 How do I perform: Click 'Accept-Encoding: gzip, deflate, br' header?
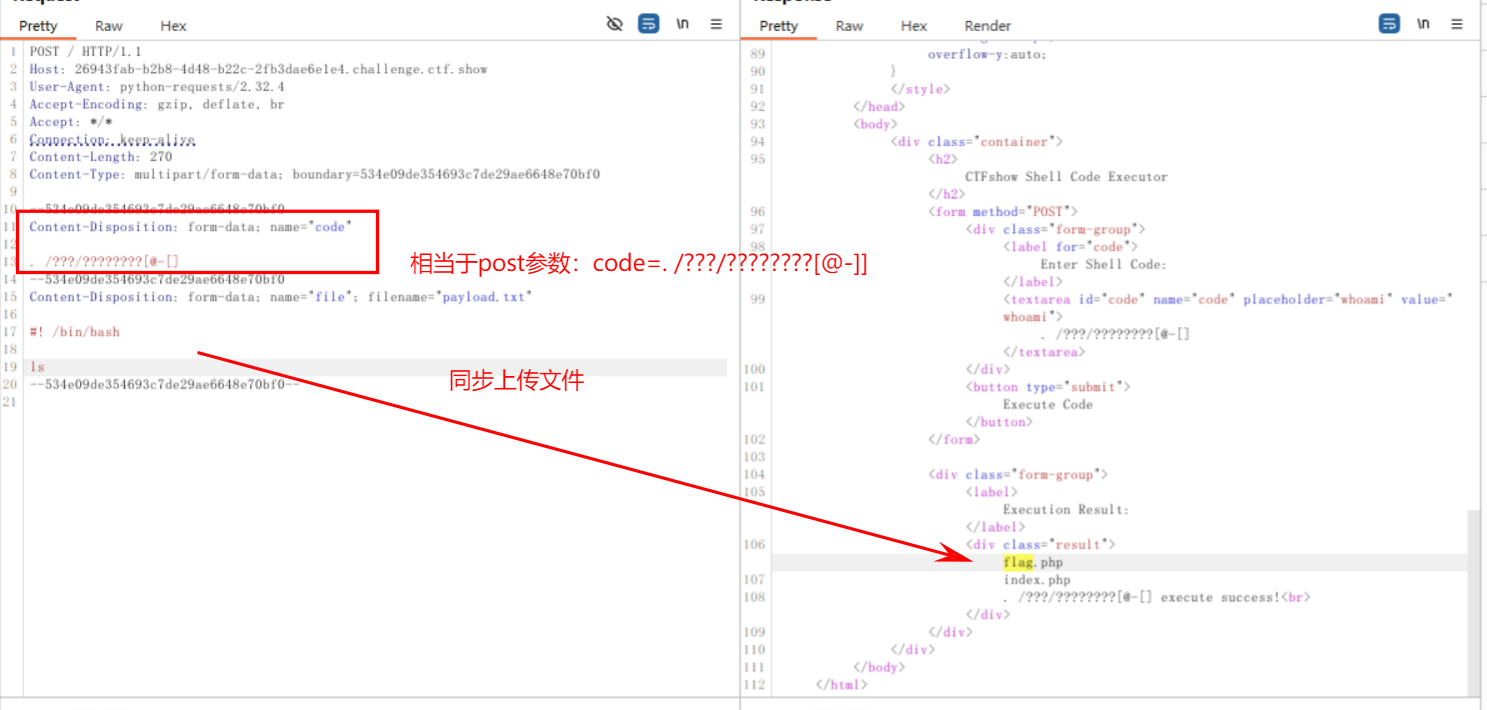[x=157, y=104]
